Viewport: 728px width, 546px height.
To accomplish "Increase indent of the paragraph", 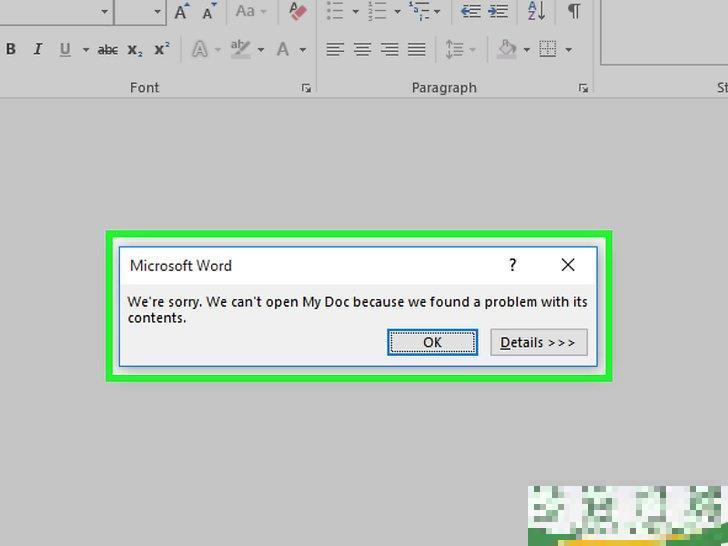I will pyautogui.click(x=497, y=12).
